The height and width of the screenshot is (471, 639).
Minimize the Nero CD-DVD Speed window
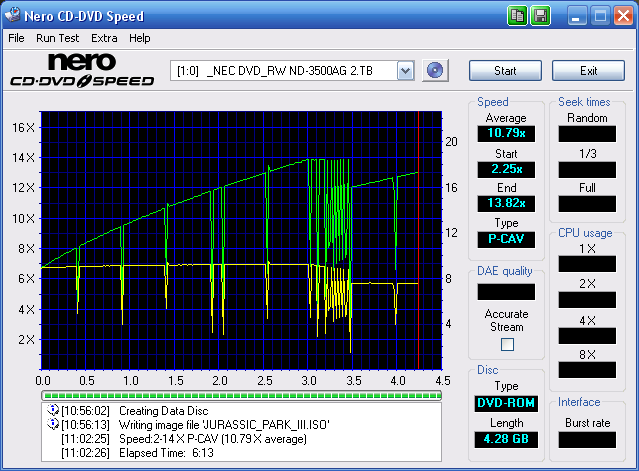click(x=576, y=16)
